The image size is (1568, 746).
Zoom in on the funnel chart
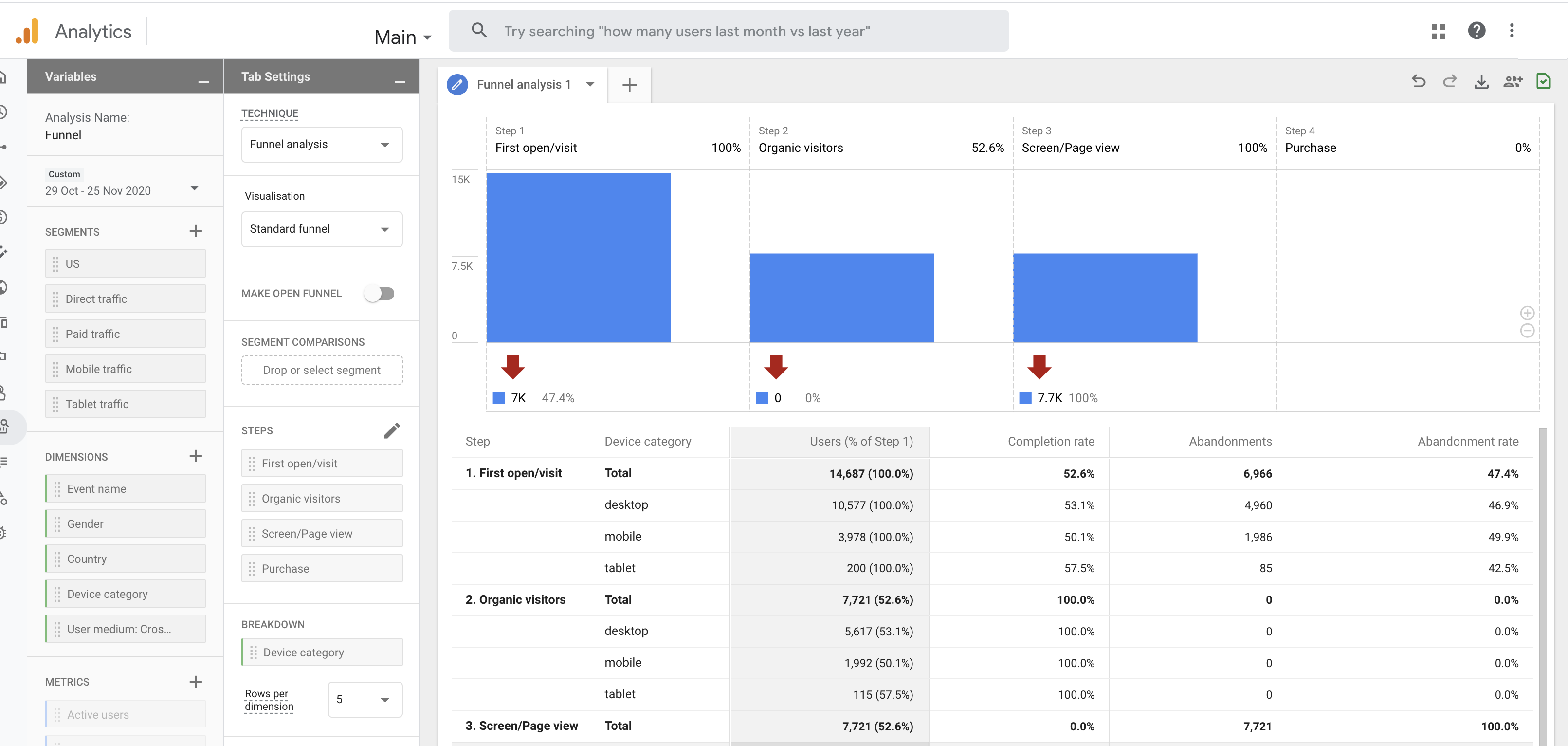[x=1528, y=313]
